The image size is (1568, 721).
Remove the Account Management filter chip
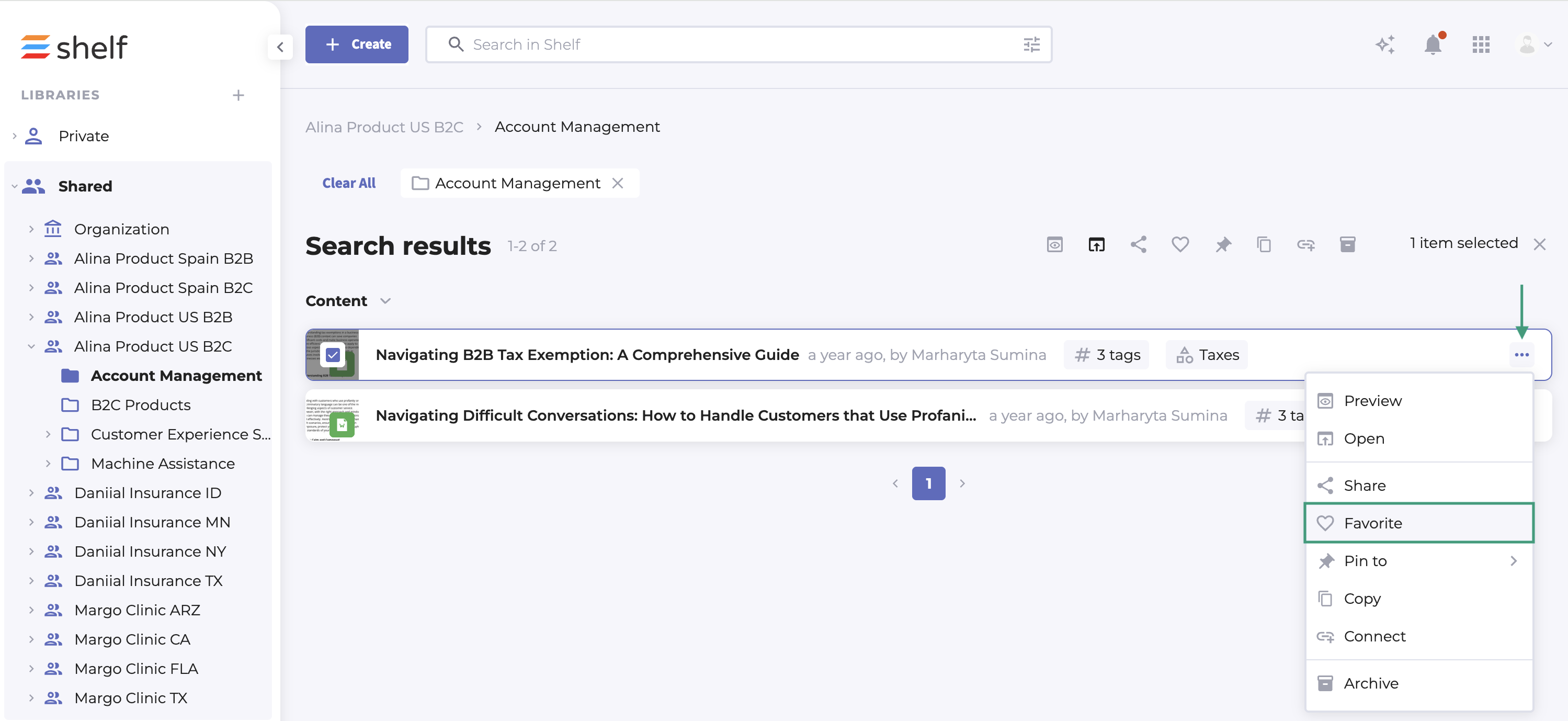click(x=617, y=183)
